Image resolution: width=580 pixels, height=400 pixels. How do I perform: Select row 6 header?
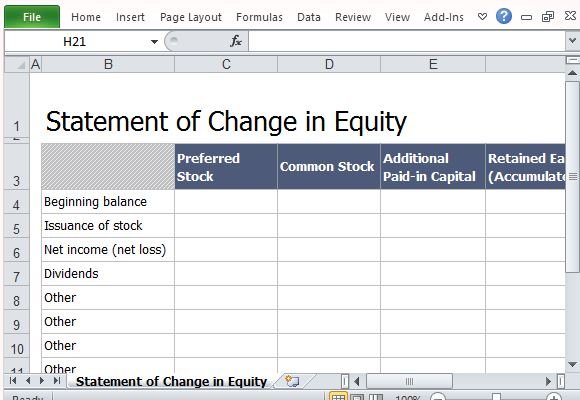click(17, 250)
